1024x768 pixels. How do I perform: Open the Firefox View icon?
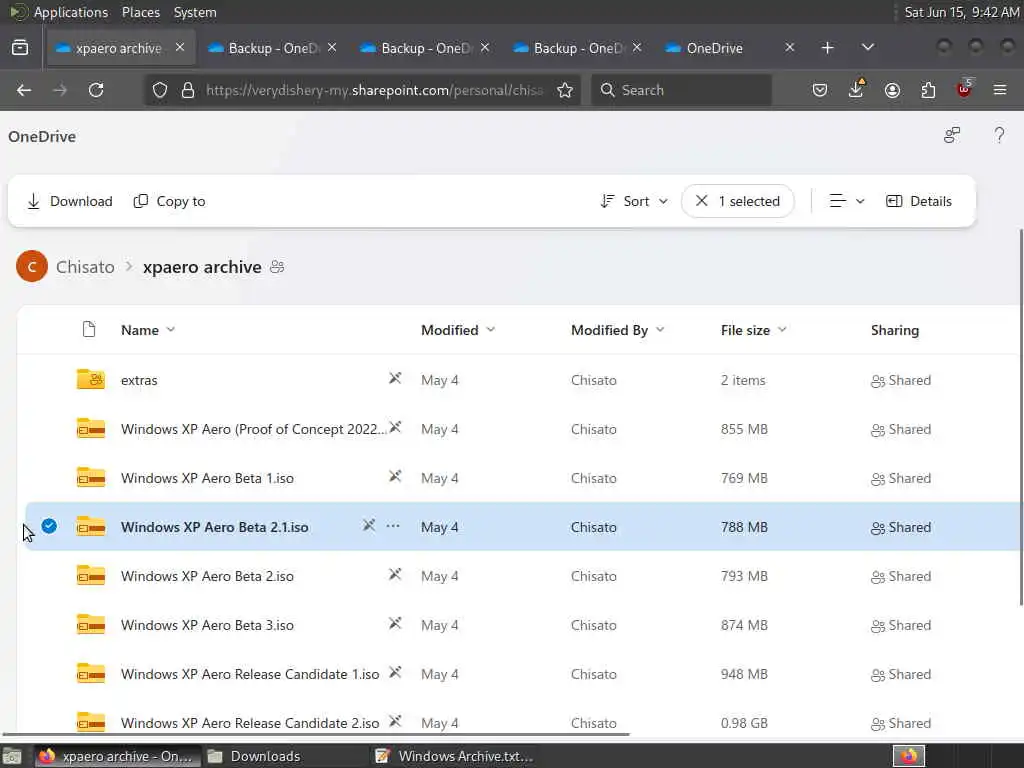point(20,48)
